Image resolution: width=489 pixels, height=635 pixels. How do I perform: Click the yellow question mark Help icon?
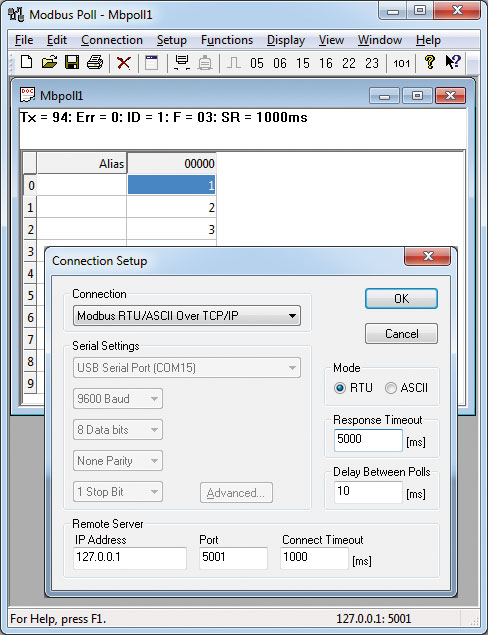(429, 62)
